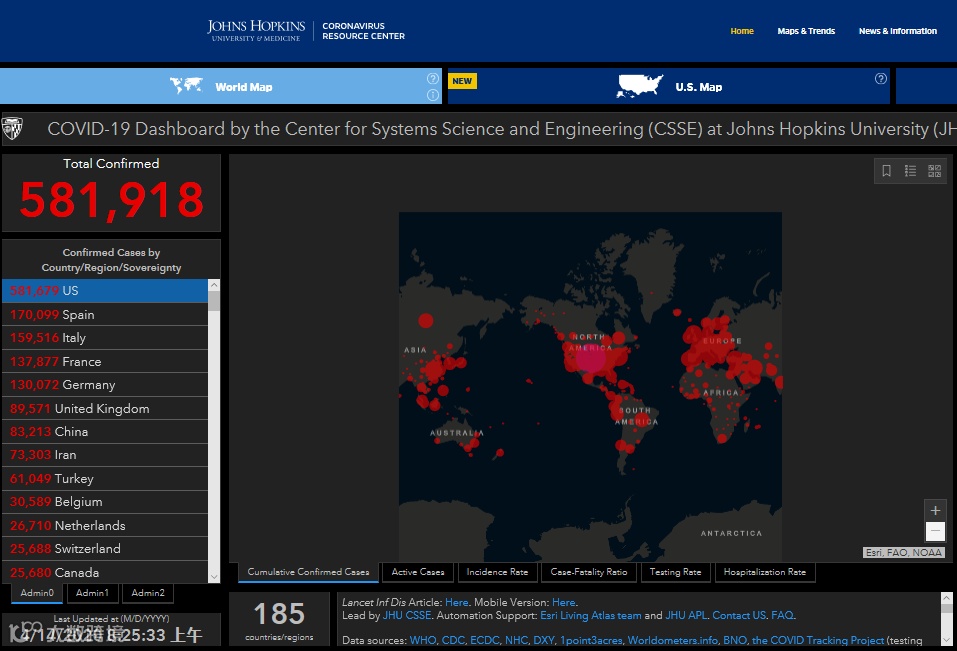The height and width of the screenshot is (651, 957).
Task: Open the bookmarks icon on the map
Action: point(886,171)
